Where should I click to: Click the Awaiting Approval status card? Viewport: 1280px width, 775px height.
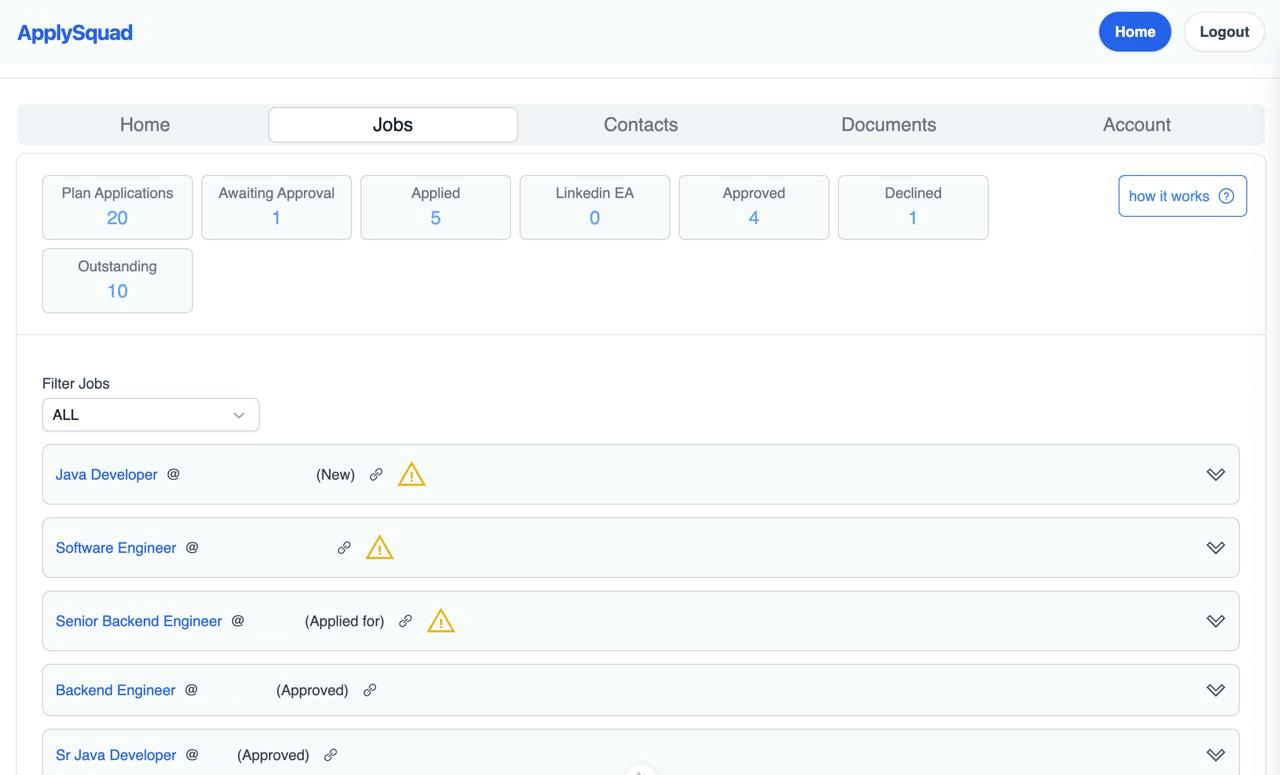pos(276,207)
